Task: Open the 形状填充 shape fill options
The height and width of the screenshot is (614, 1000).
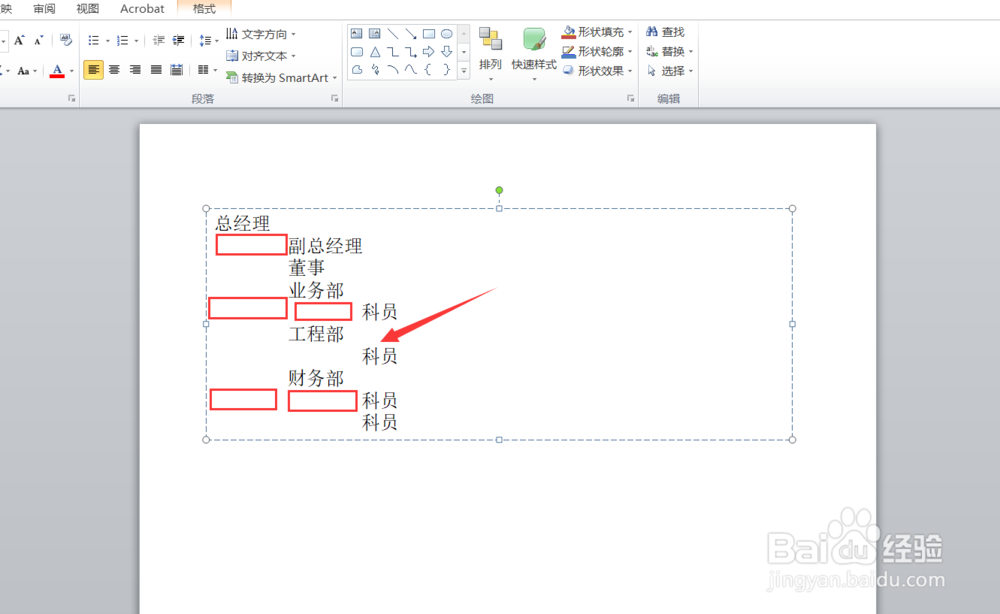Action: (597, 32)
